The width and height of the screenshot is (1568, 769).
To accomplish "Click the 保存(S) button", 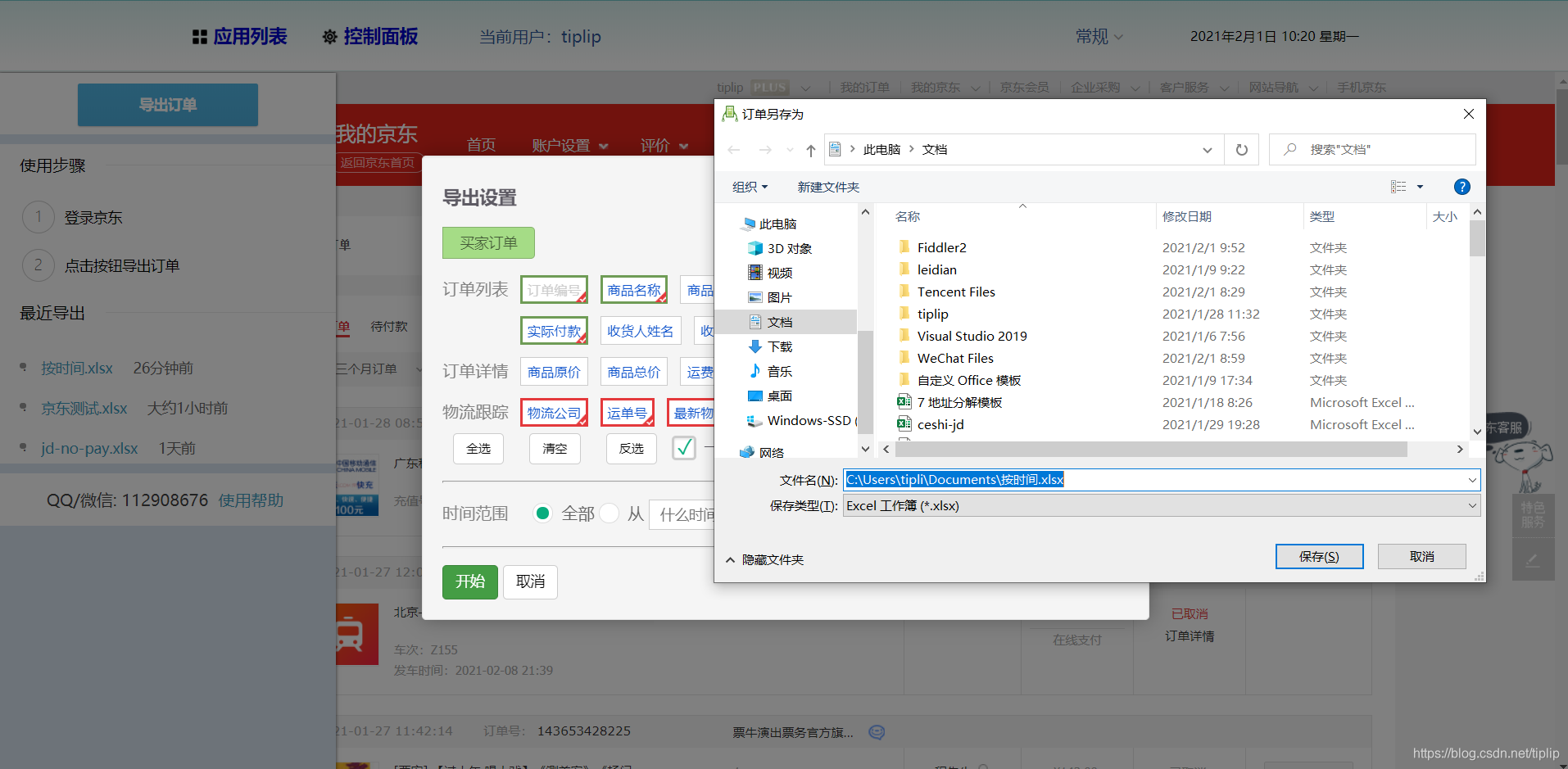I will coord(1319,556).
